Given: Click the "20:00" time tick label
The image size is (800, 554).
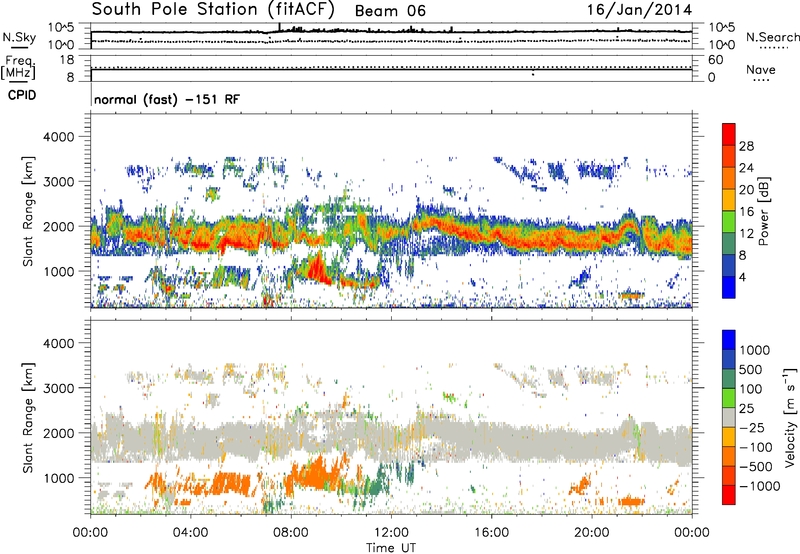Looking at the screenshot, I should [591, 533].
